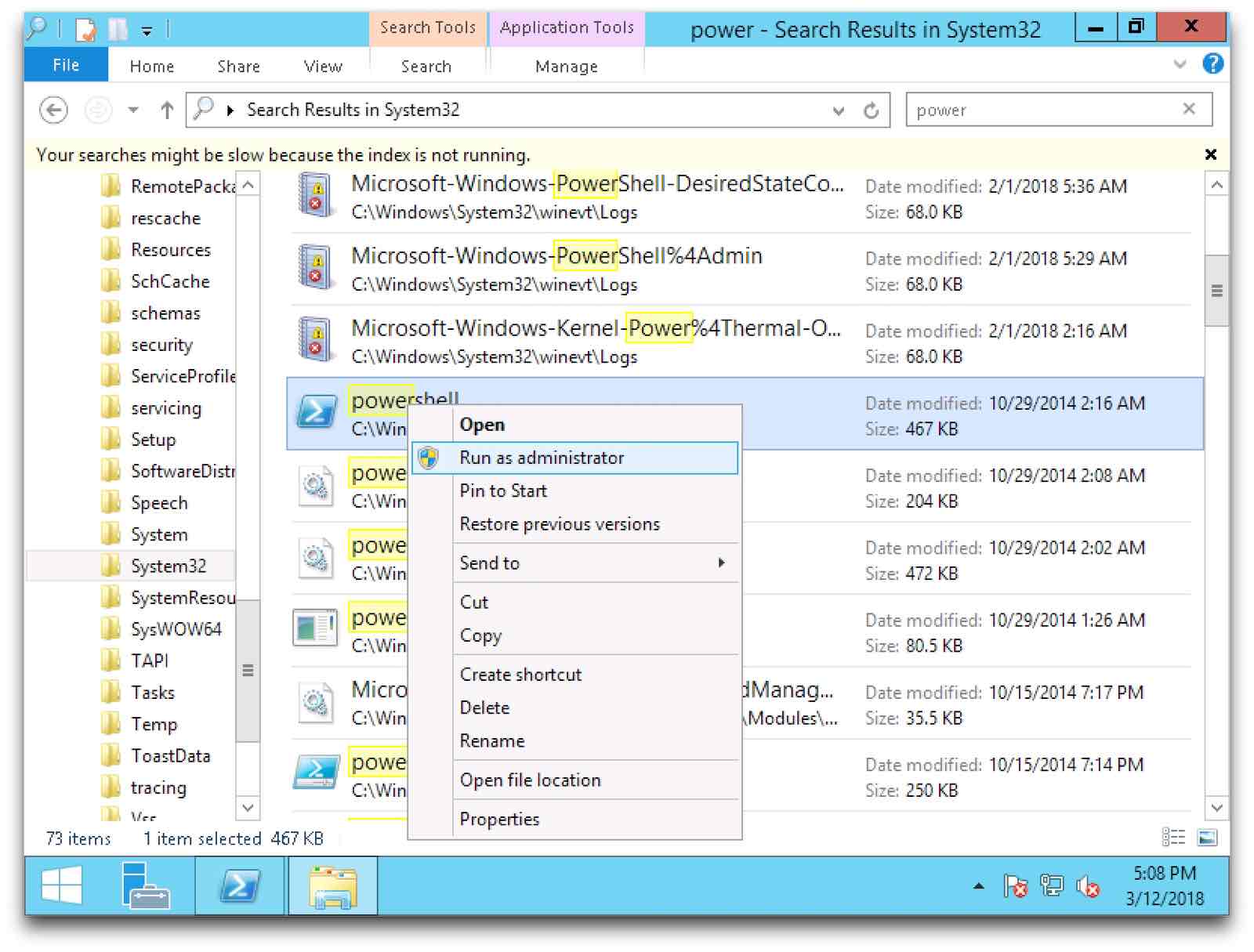
Task: Select the 80.5 KB result file icon
Action: [315, 628]
